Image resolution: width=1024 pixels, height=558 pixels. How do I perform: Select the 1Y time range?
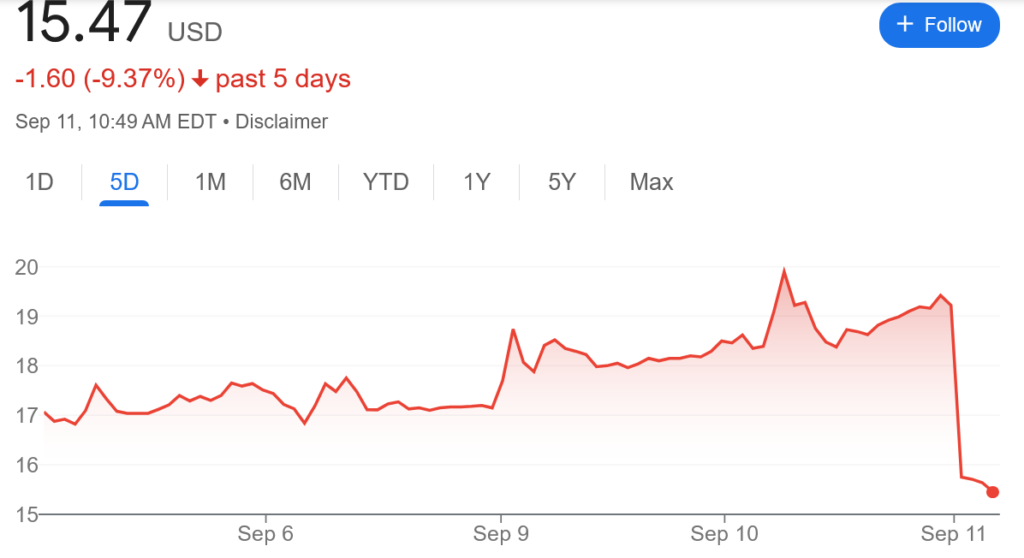(x=477, y=182)
